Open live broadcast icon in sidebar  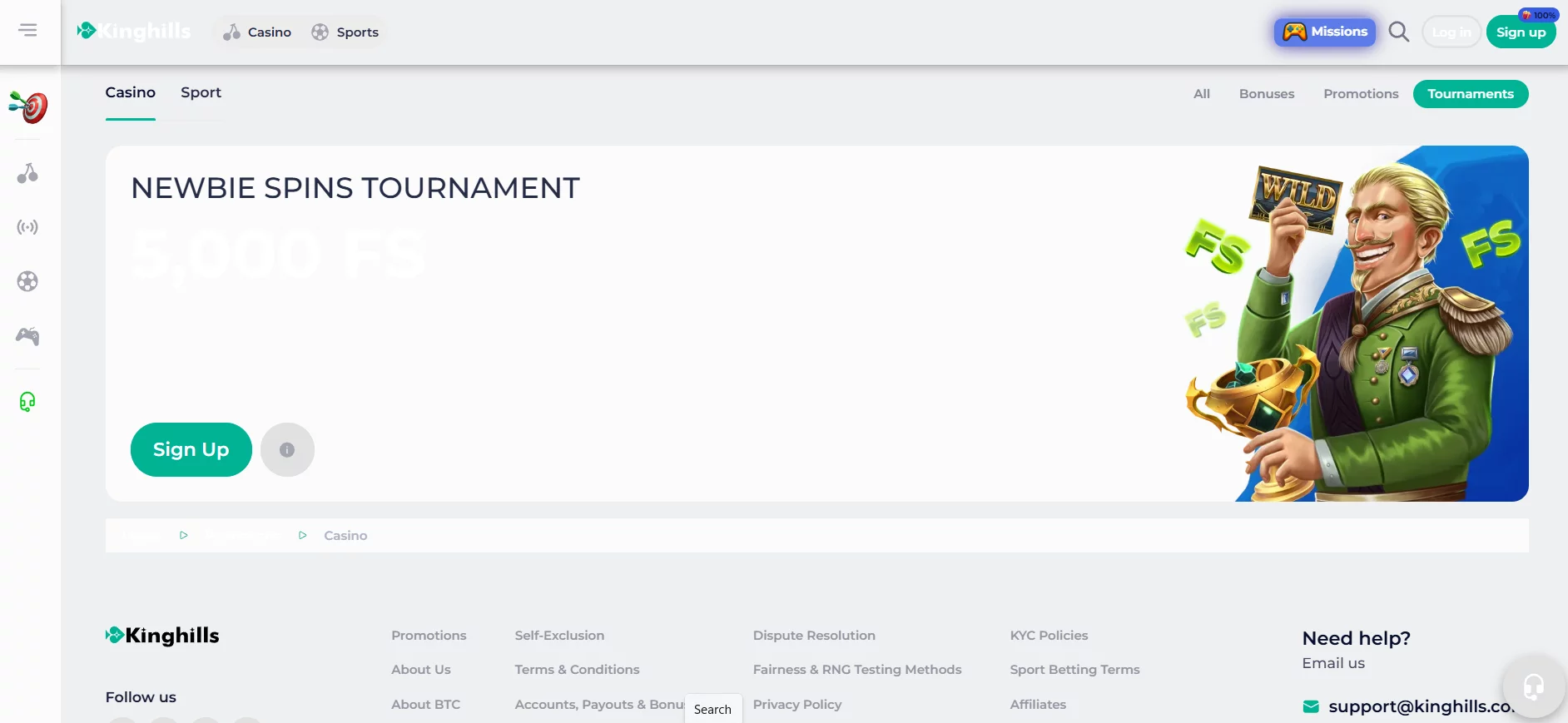point(27,227)
